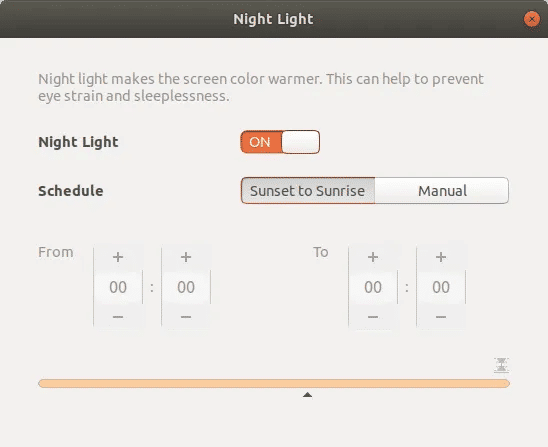Click the Night Light title bar

[x=274, y=19]
